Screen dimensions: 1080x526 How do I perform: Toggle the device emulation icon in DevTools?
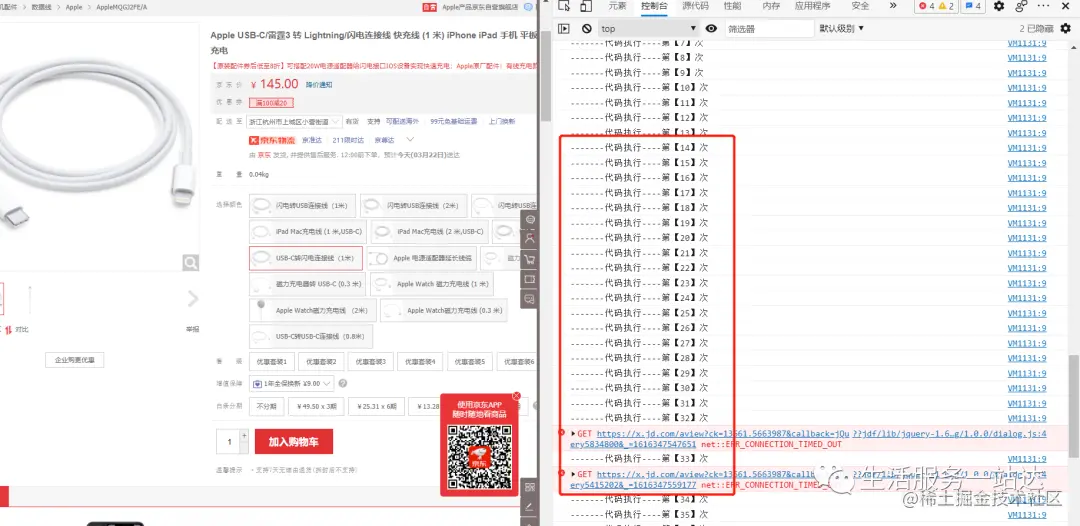coord(586,6)
